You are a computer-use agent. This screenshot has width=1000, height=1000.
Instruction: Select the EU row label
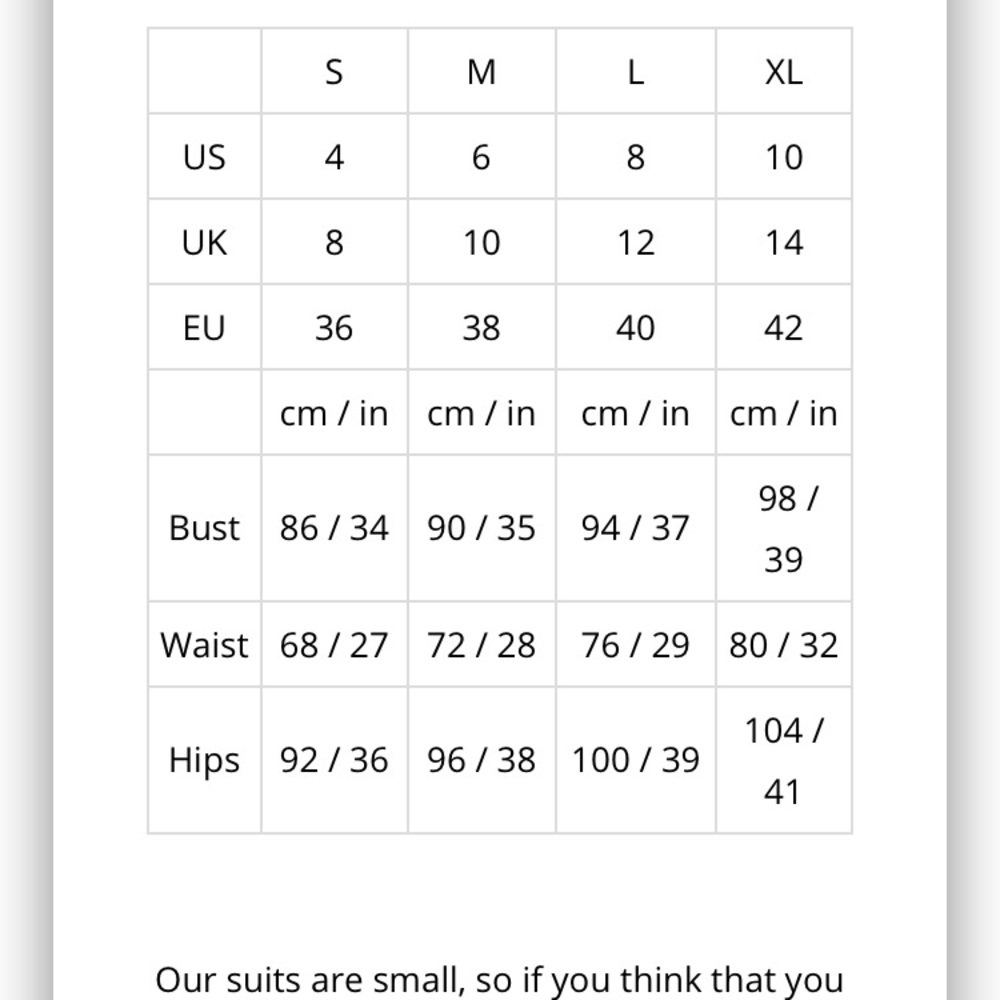point(204,328)
